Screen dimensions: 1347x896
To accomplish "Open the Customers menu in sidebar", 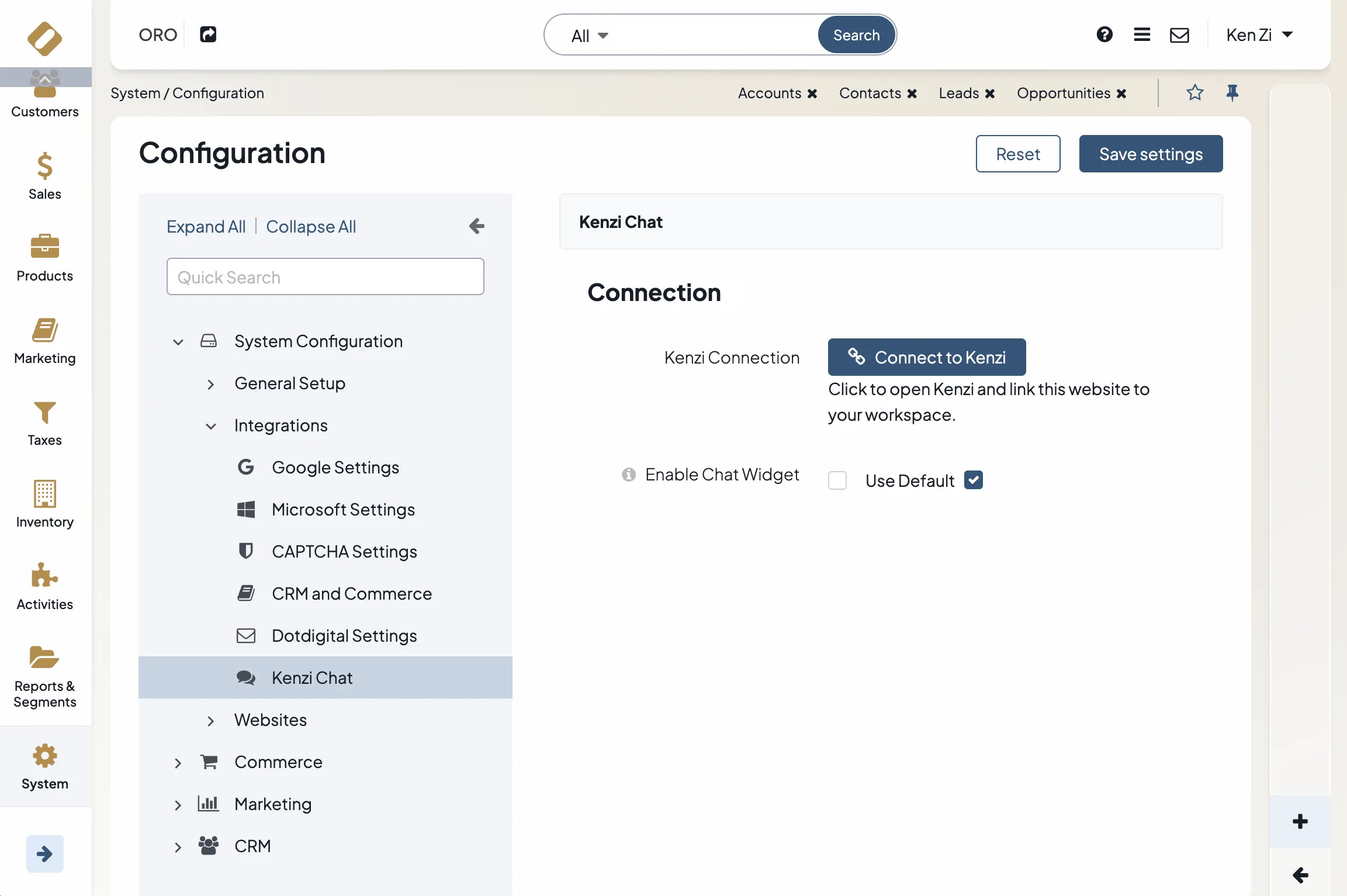I will pos(45,95).
